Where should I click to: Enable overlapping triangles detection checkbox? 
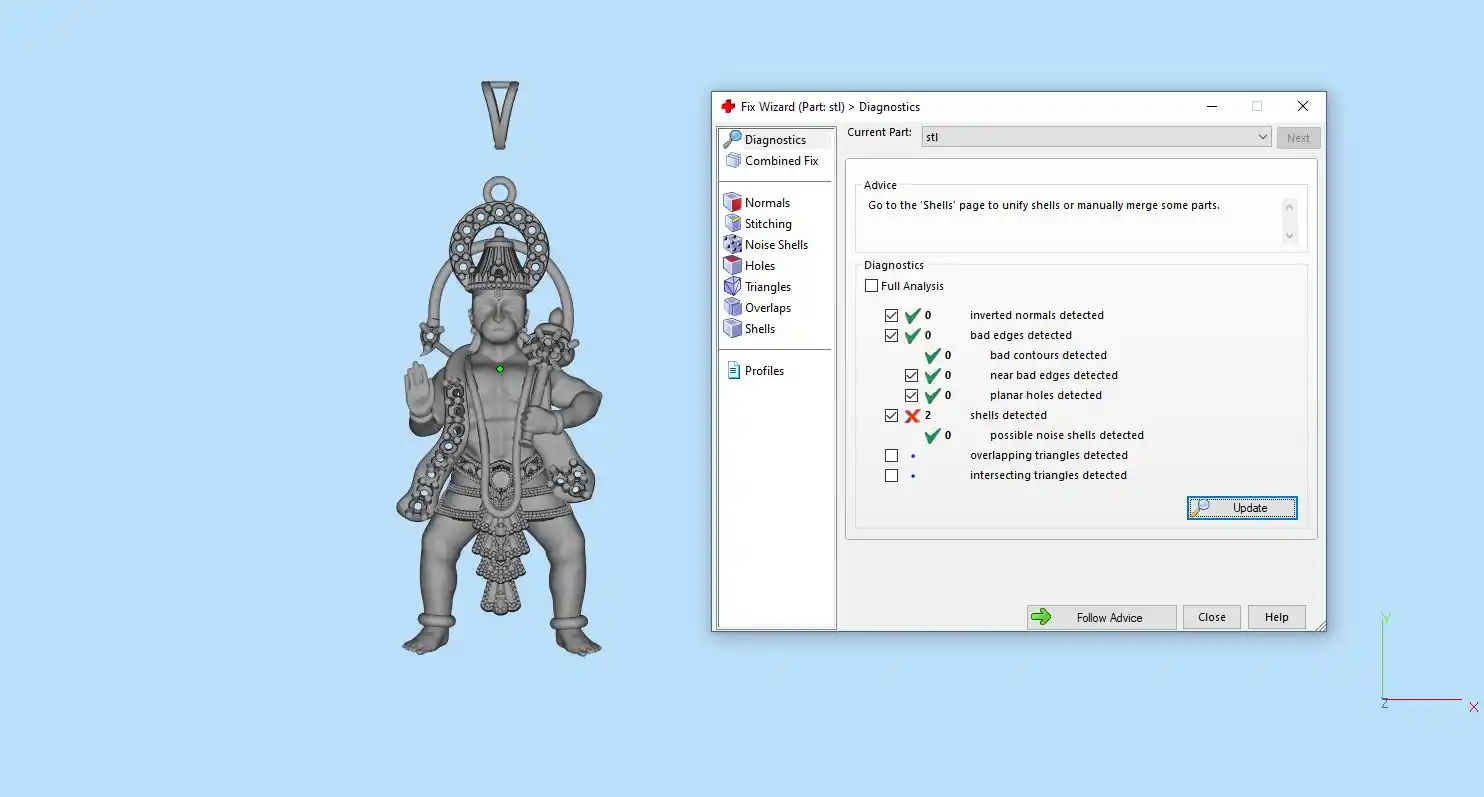(x=892, y=456)
